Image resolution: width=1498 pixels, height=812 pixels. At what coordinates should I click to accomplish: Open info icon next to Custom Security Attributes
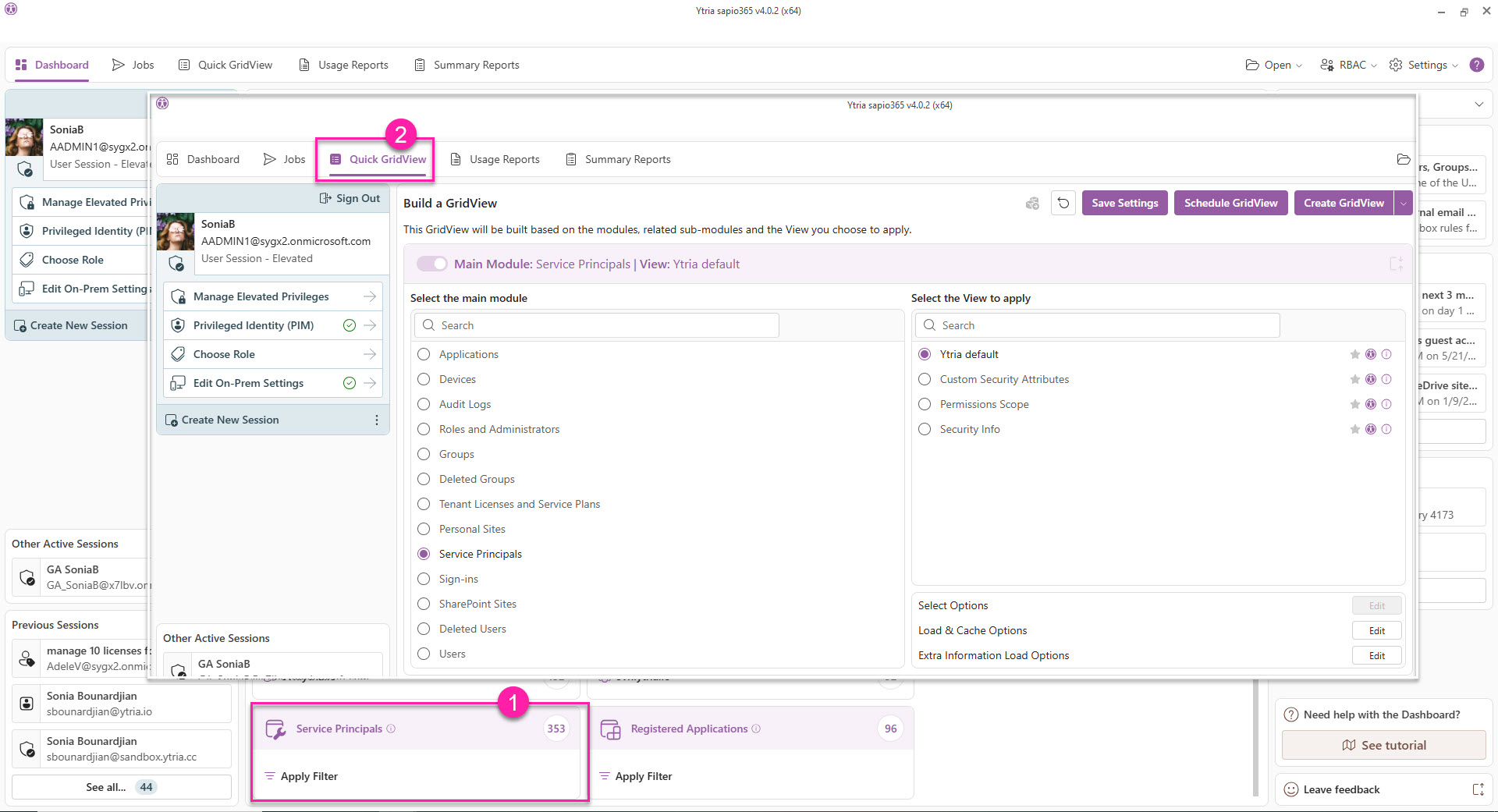[1386, 379]
